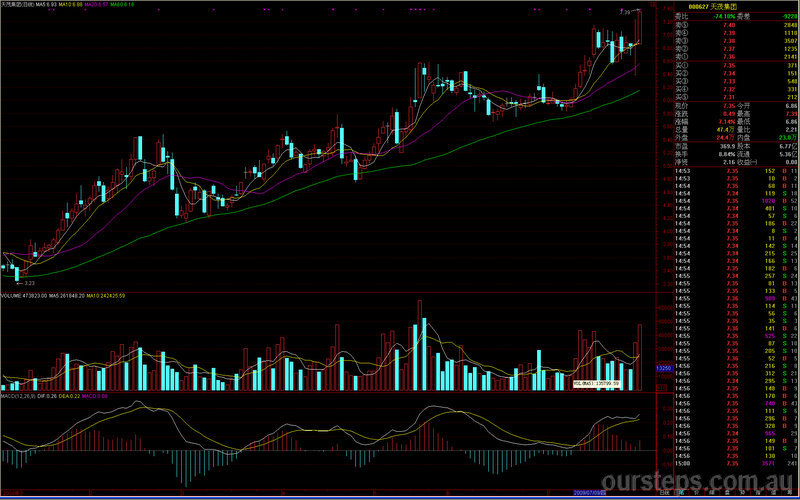Click the 现价 current price label
Viewport: 800px width, 500px height.
tap(681, 106)
